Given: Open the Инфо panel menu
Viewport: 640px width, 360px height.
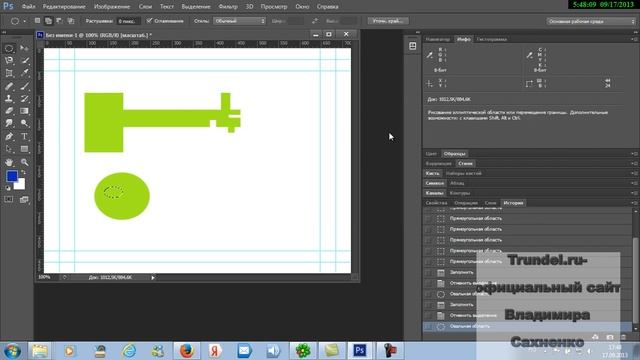Looking at the screenshot, I should [634, 40].
